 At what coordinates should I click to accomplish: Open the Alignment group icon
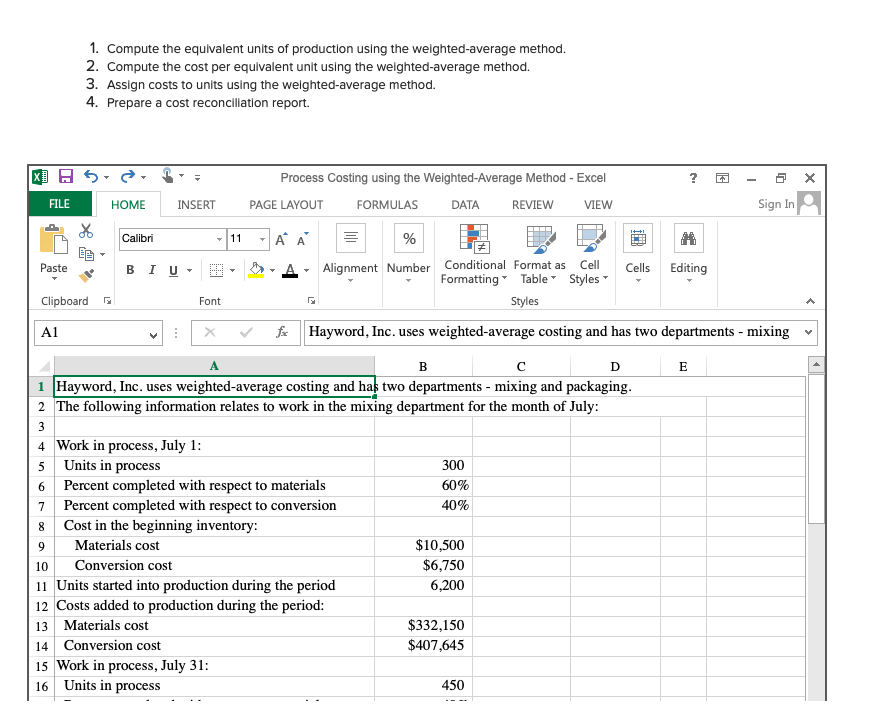[x=350, y=238]
